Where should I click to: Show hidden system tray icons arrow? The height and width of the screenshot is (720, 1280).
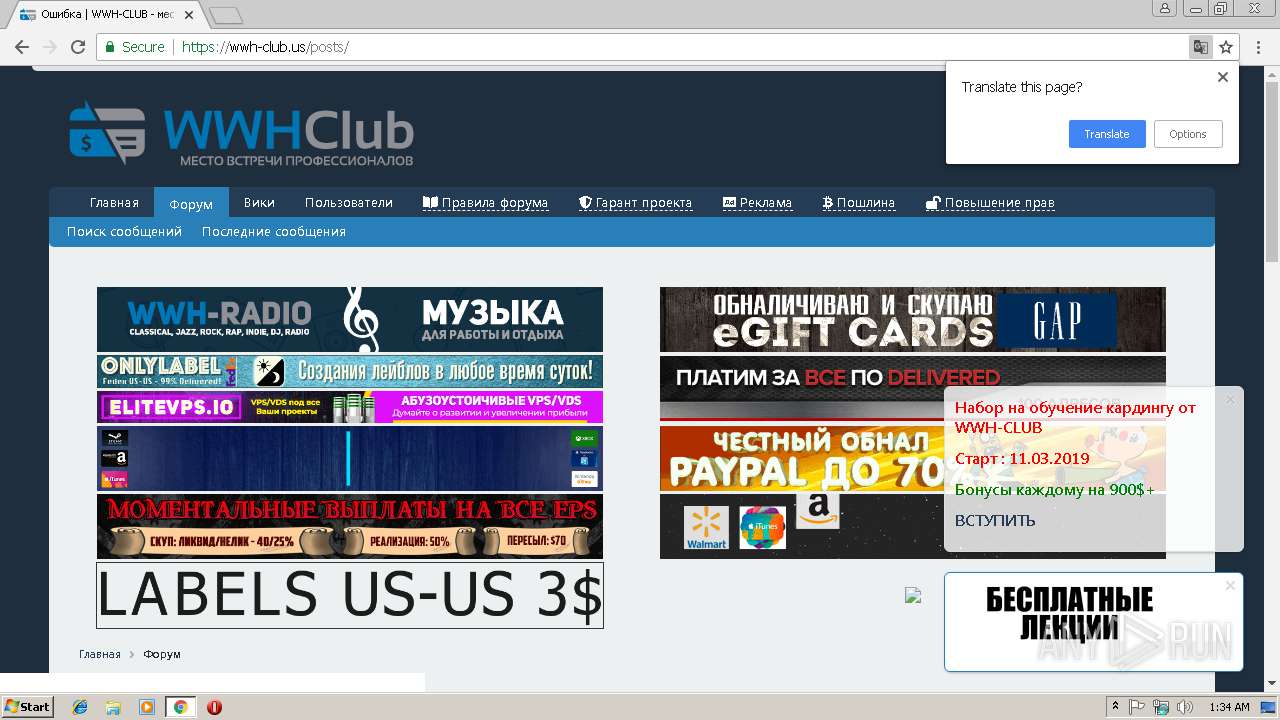1116,707
